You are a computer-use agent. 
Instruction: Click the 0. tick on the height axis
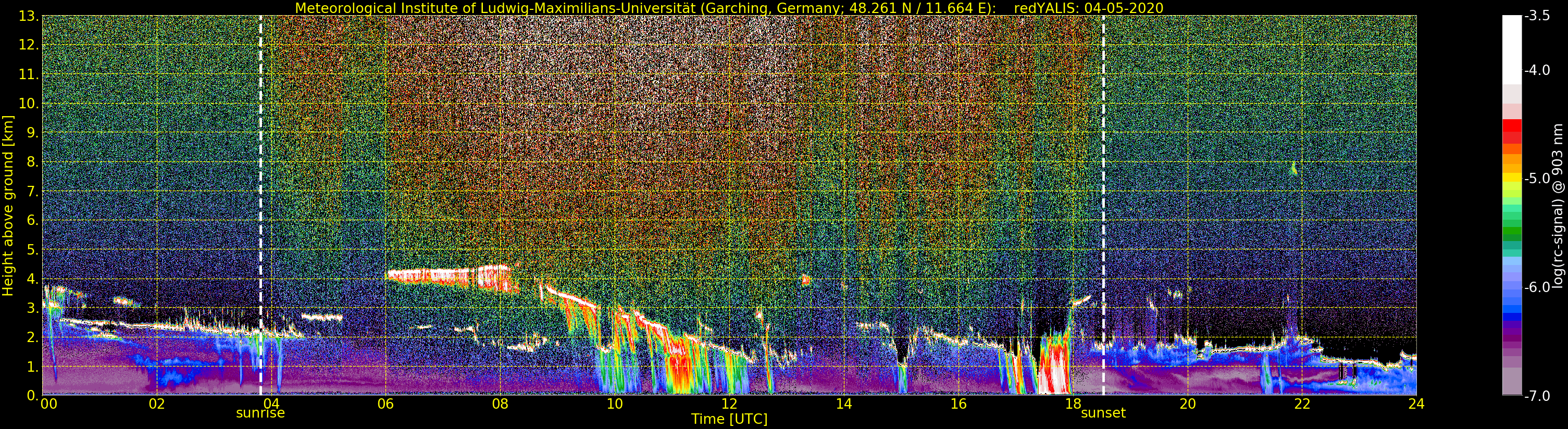click(32, 396)
